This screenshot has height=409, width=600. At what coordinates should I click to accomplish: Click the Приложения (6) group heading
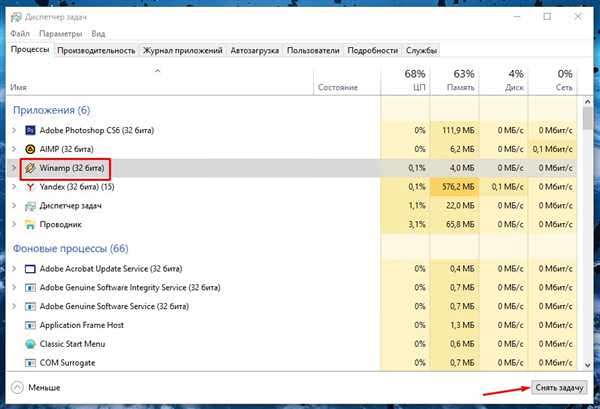coord(51,110)
